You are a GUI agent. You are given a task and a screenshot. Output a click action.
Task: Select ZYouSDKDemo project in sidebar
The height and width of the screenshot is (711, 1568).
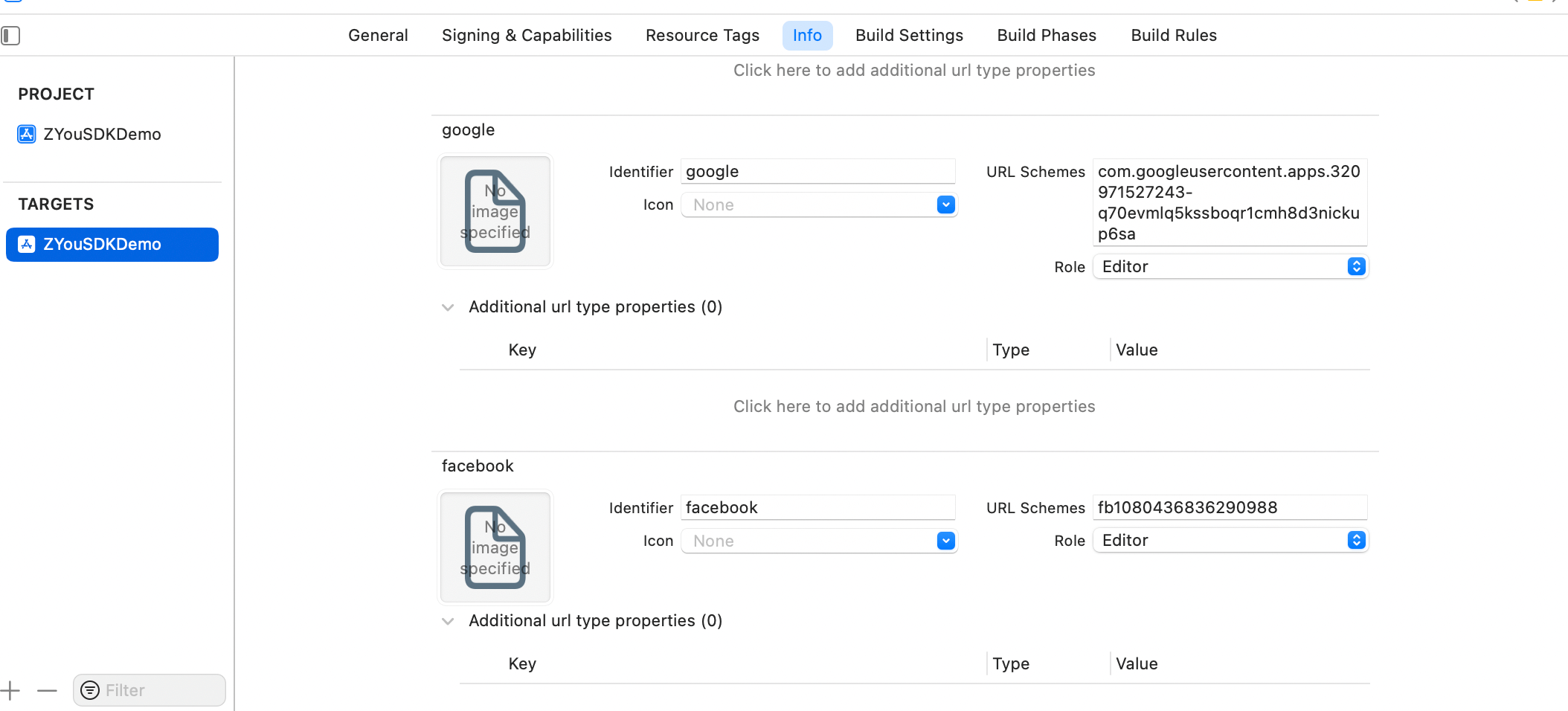pos(101,135)
